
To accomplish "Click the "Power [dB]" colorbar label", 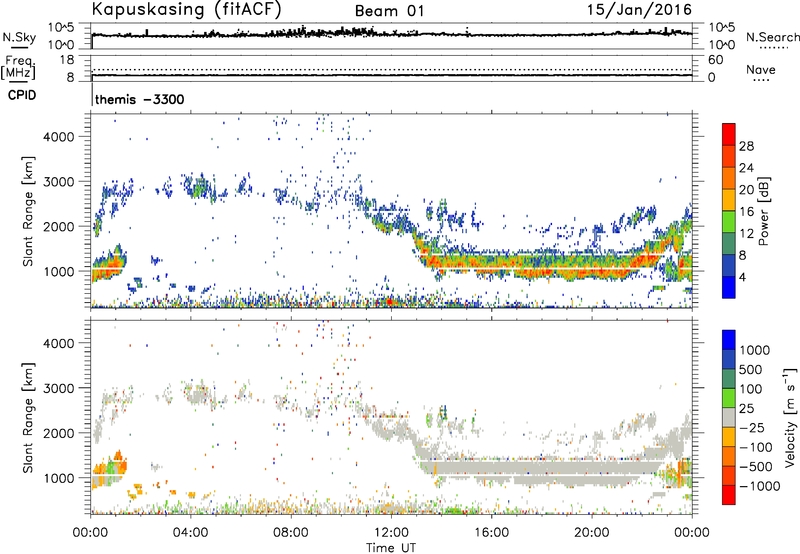I will 763,211.
